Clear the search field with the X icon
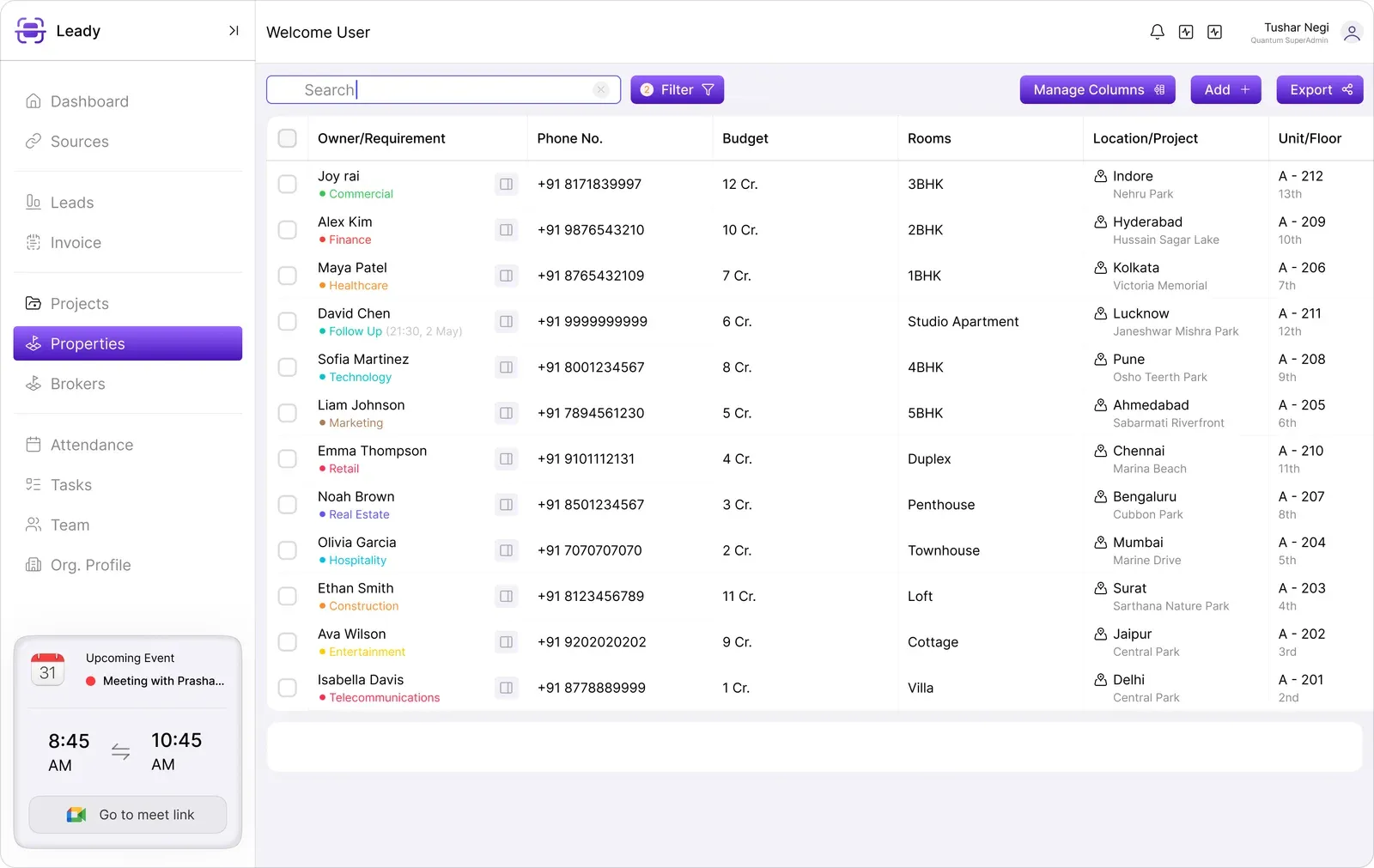 coord(601,89)
